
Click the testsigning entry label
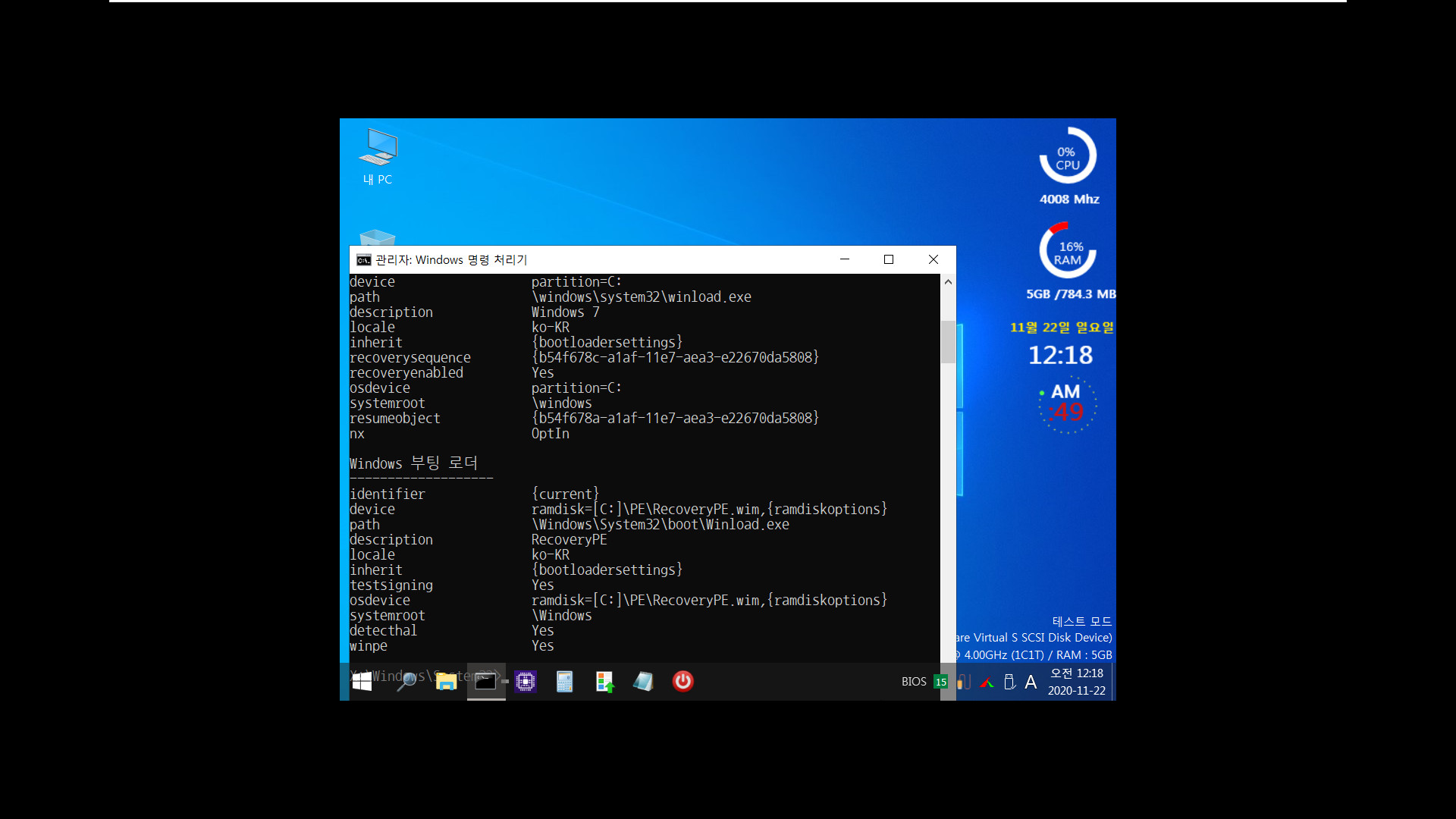pyautogui.click(x=391, y=585)
